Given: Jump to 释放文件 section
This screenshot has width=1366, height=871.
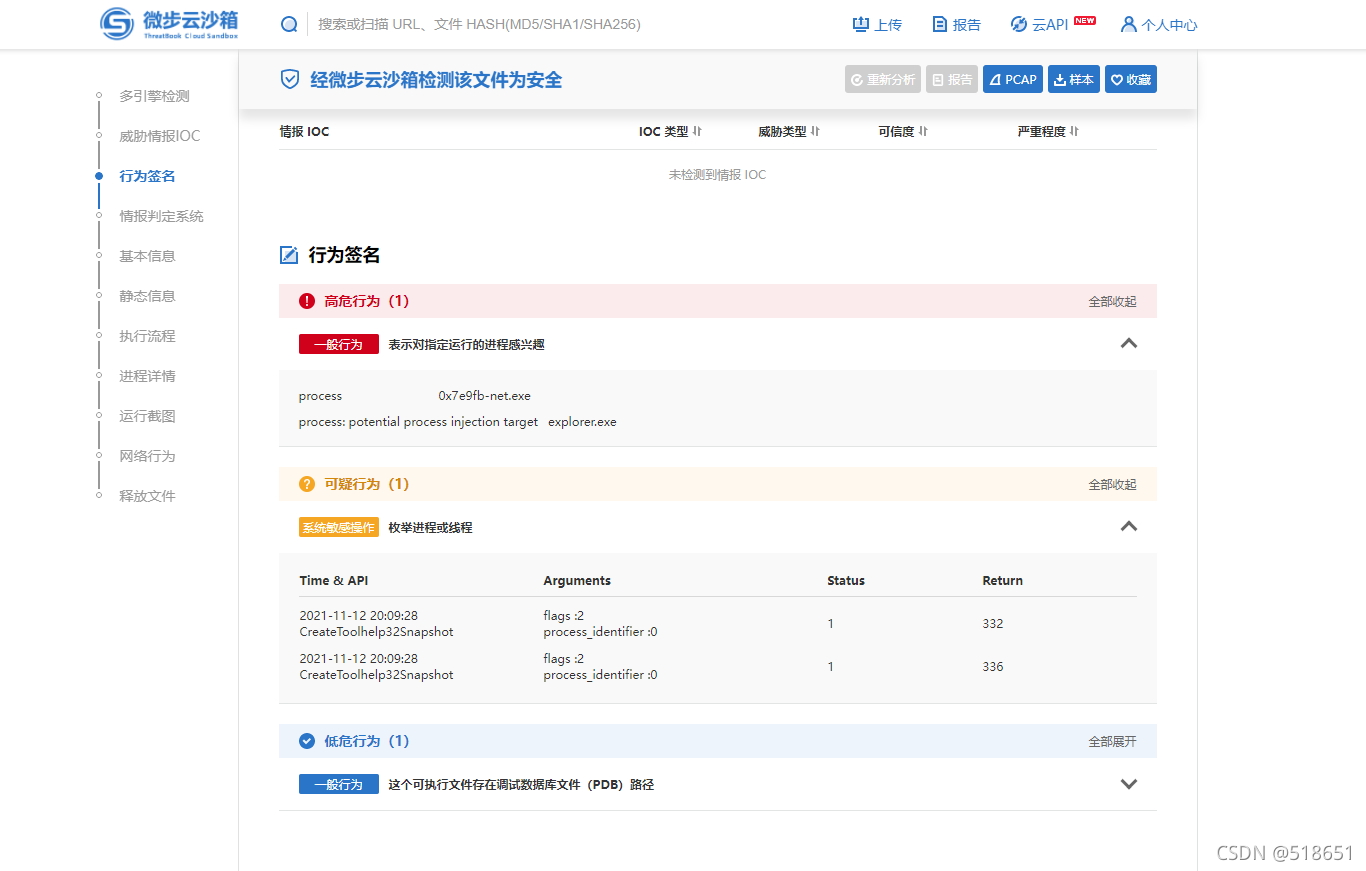Looking at the screenshot, I should [x=147, y=496].
